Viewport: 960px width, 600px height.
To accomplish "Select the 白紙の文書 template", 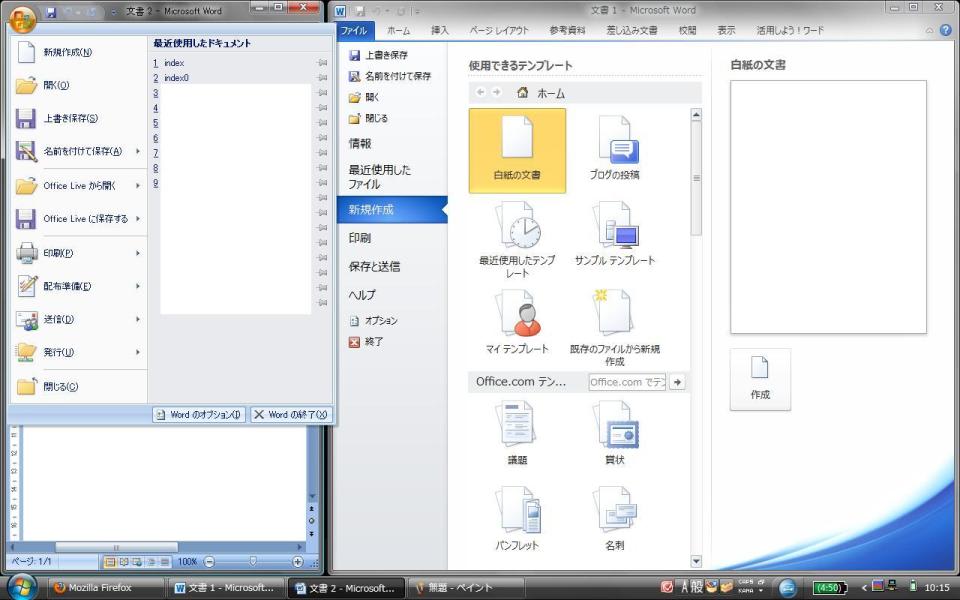I will pyautogui.click(x=517, y=151).
